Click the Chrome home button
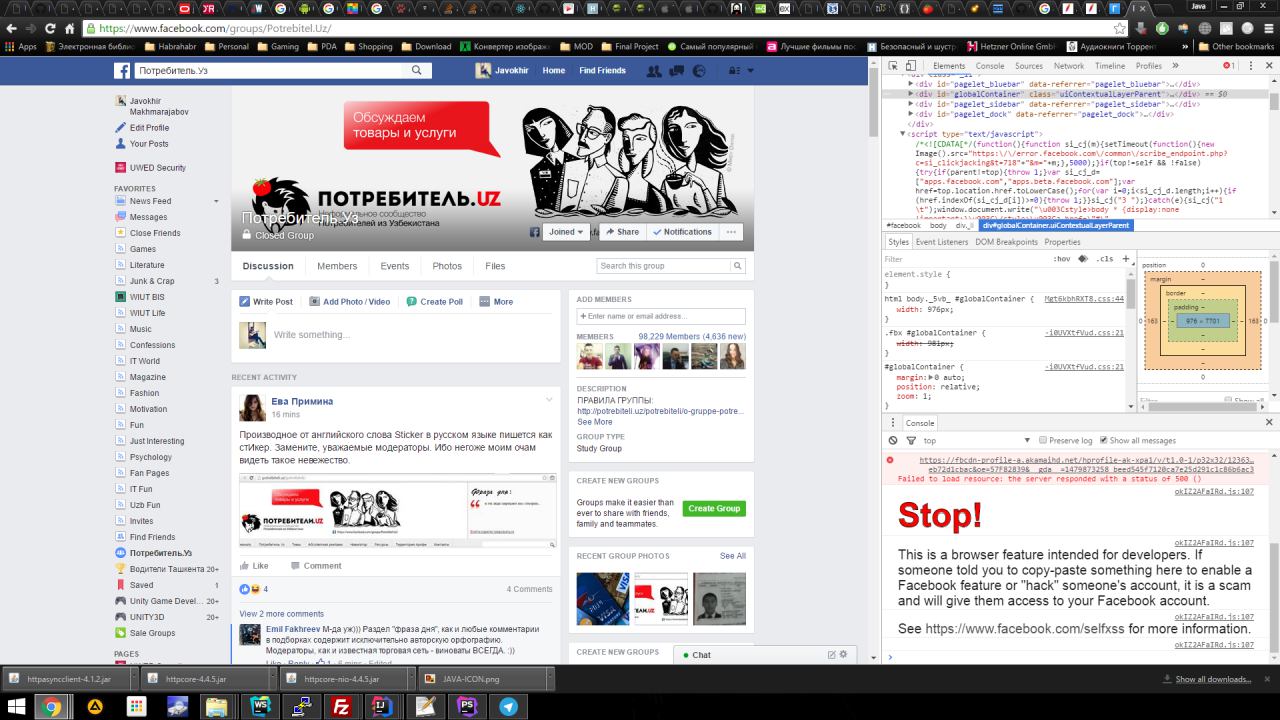This screenshot has height=720, width=1280. [69, 29]
